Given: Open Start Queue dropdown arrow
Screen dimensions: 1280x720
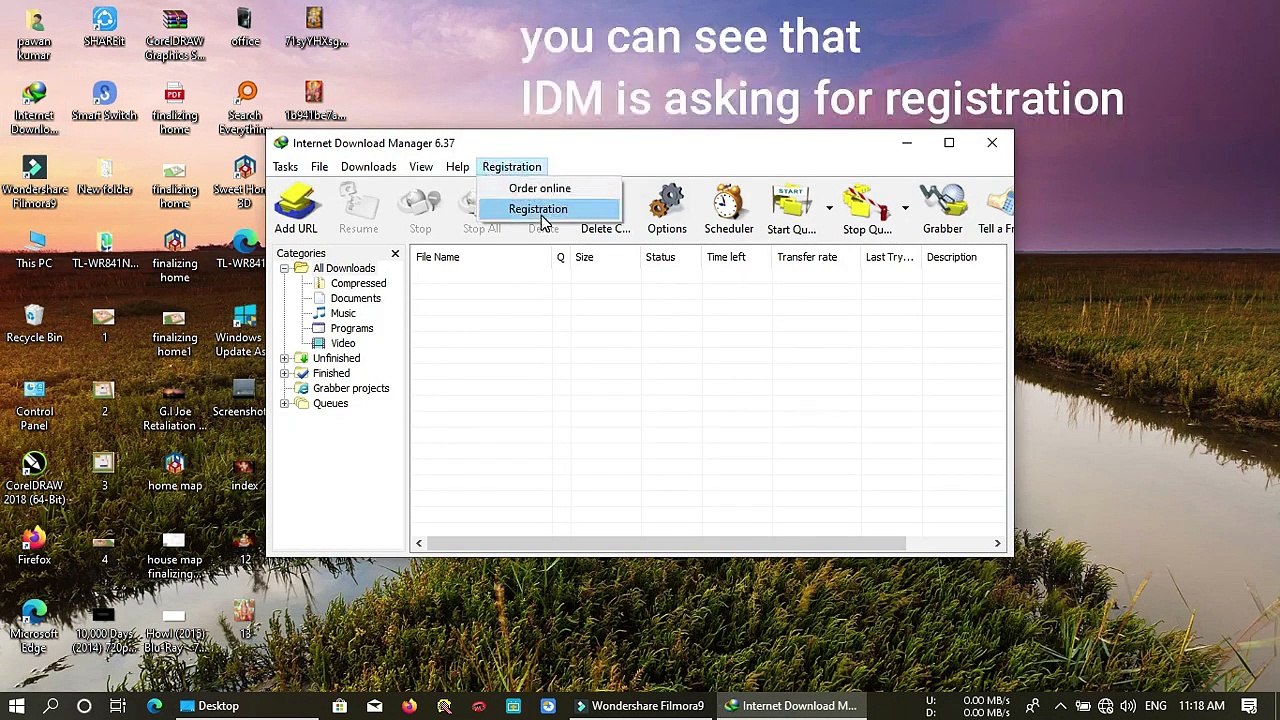Looking at the screenshot, I should pos(829,209).
